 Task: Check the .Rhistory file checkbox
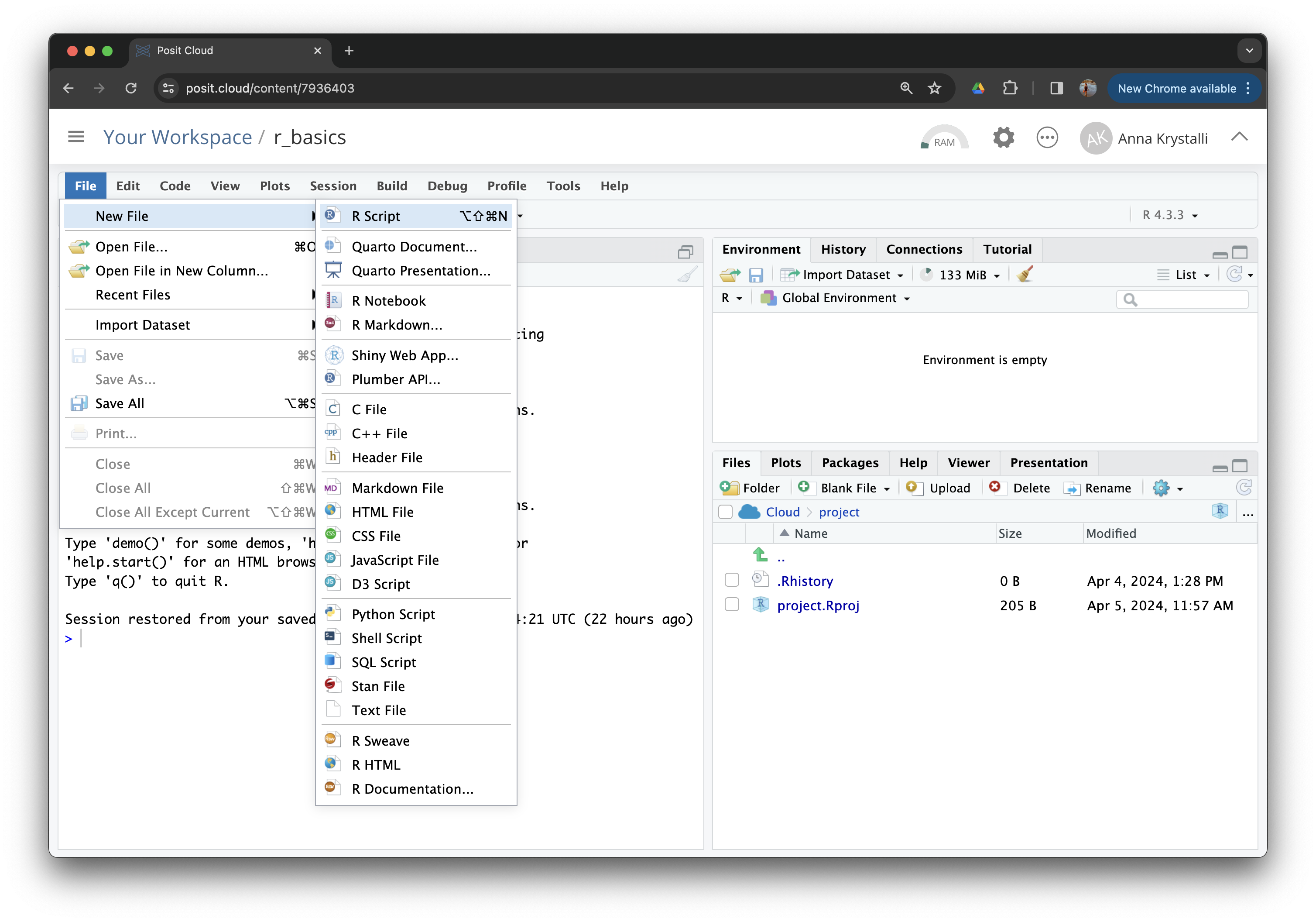click(731, 580)
